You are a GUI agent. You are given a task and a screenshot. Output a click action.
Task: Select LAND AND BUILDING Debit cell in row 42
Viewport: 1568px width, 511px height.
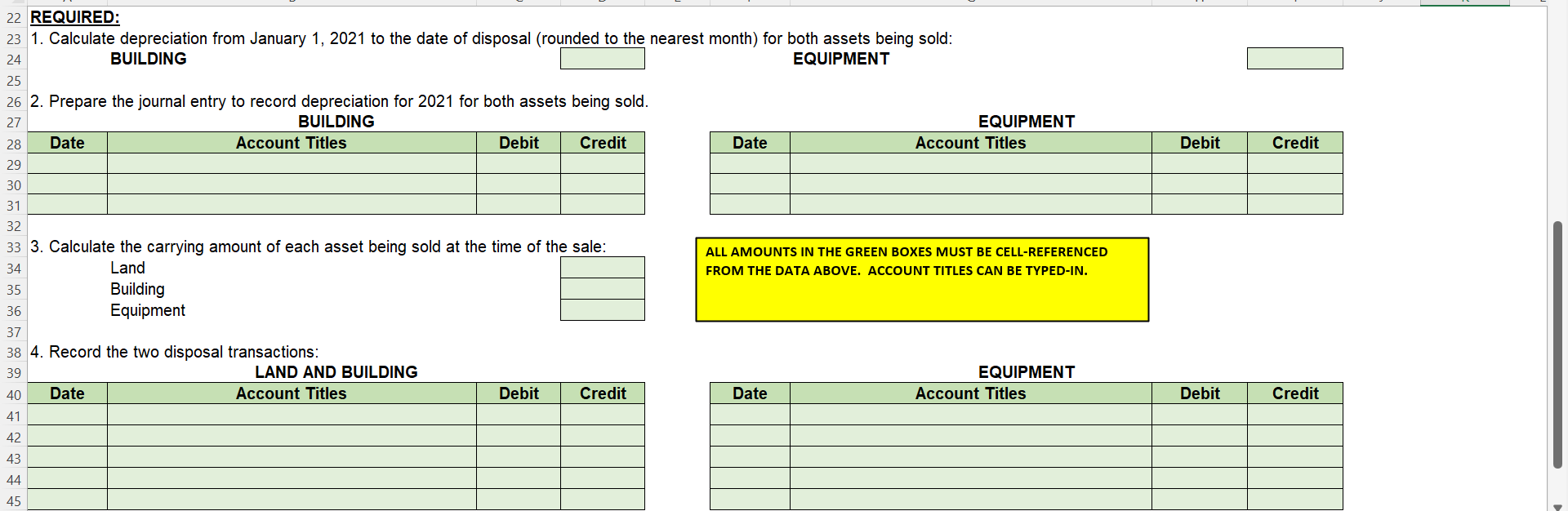click(x=519, y=436)
